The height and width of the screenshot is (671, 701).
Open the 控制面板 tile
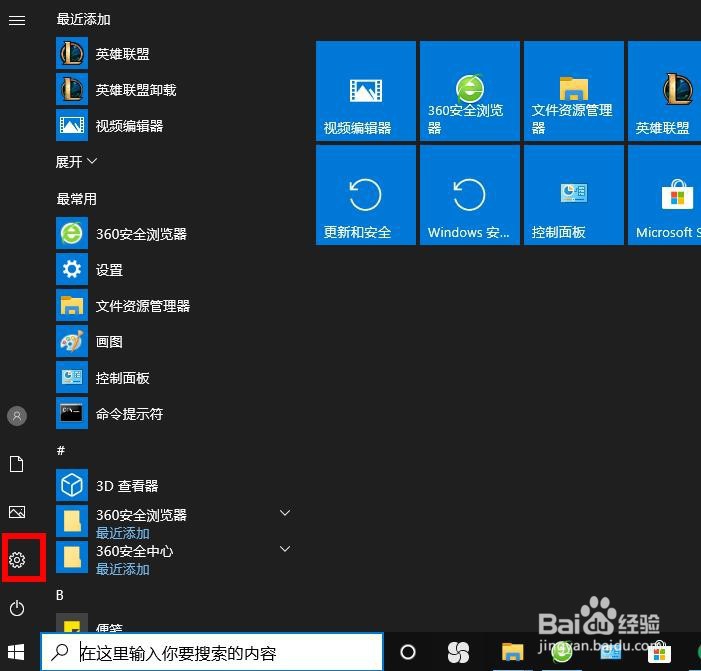(x=574, y=195)
